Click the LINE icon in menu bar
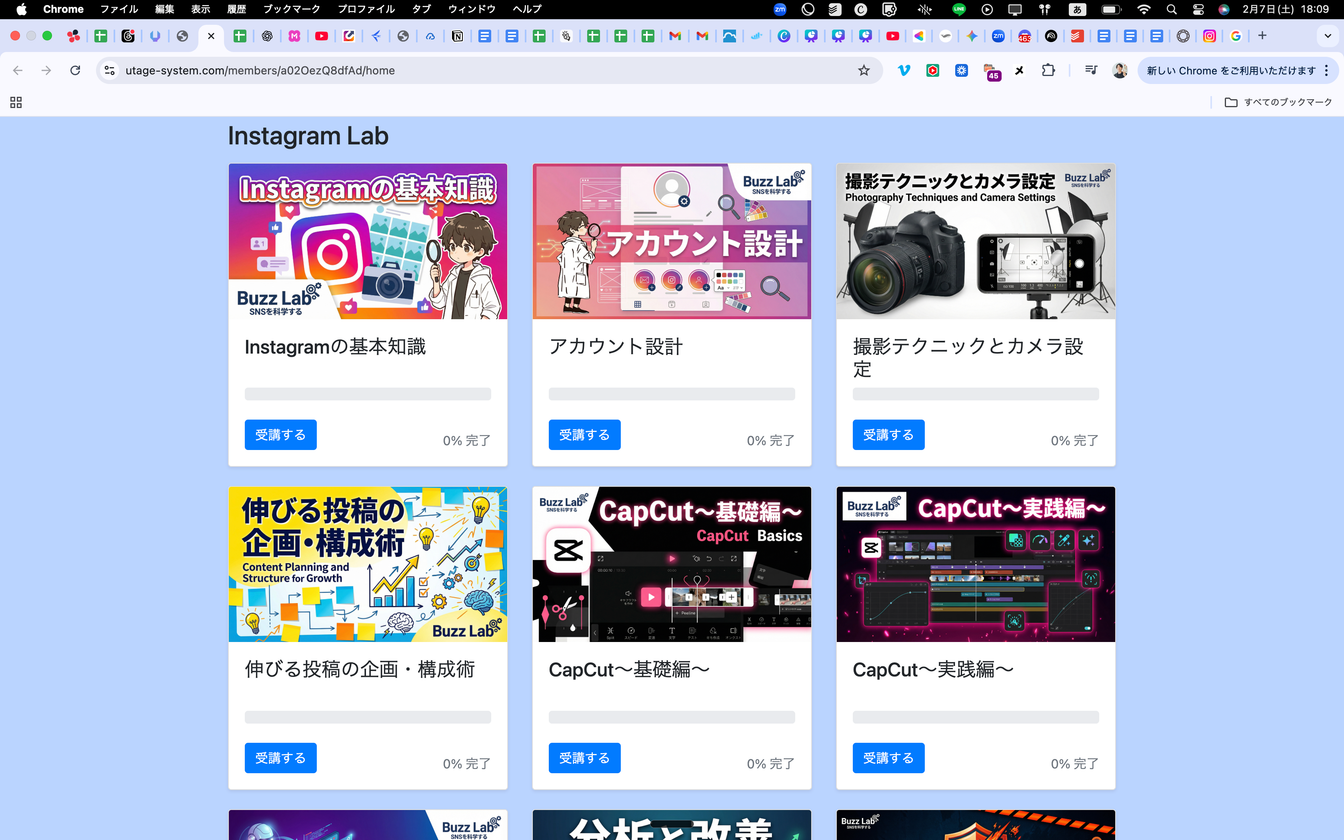 (959, 9)
